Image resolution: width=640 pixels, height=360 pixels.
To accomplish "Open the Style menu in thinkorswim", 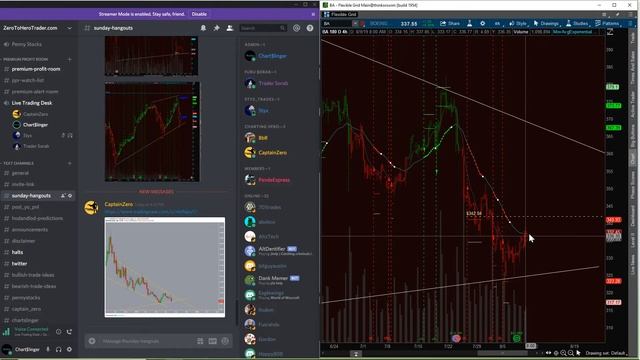I will click(x=518, y=23).
